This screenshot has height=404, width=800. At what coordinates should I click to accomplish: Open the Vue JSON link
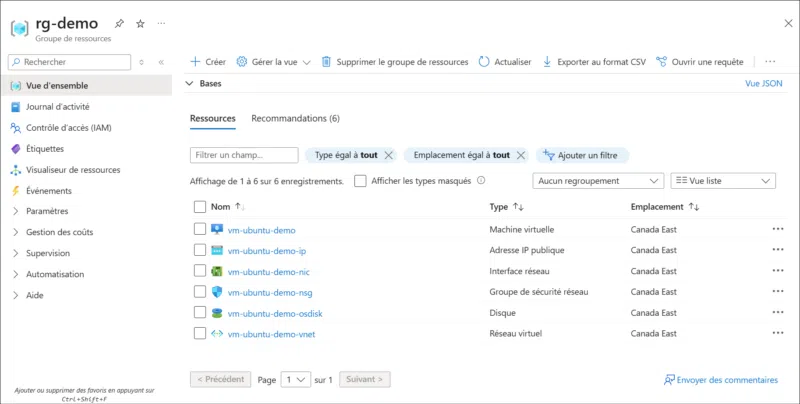[x=763, y=84]
